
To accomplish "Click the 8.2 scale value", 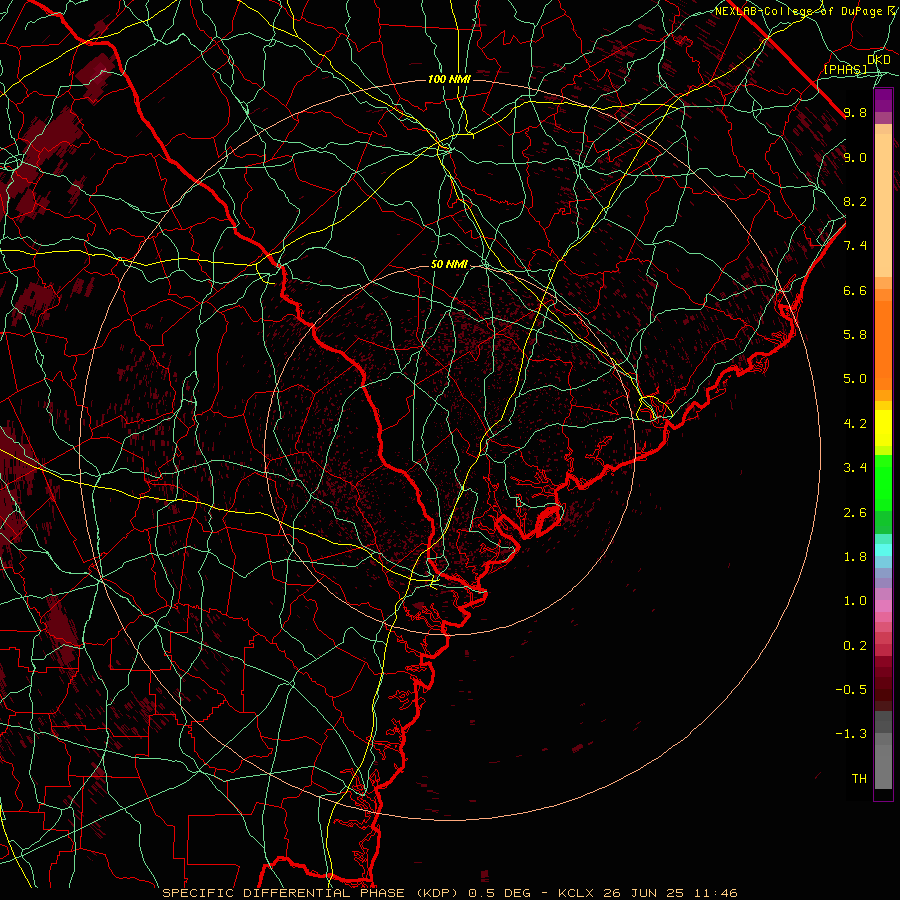I will click(855, 202).
